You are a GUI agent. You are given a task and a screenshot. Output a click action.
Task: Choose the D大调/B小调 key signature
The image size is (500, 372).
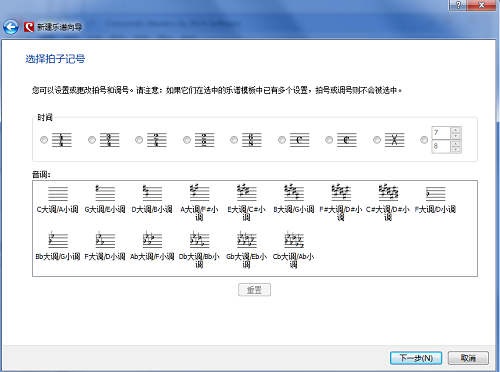coord(152,199)
